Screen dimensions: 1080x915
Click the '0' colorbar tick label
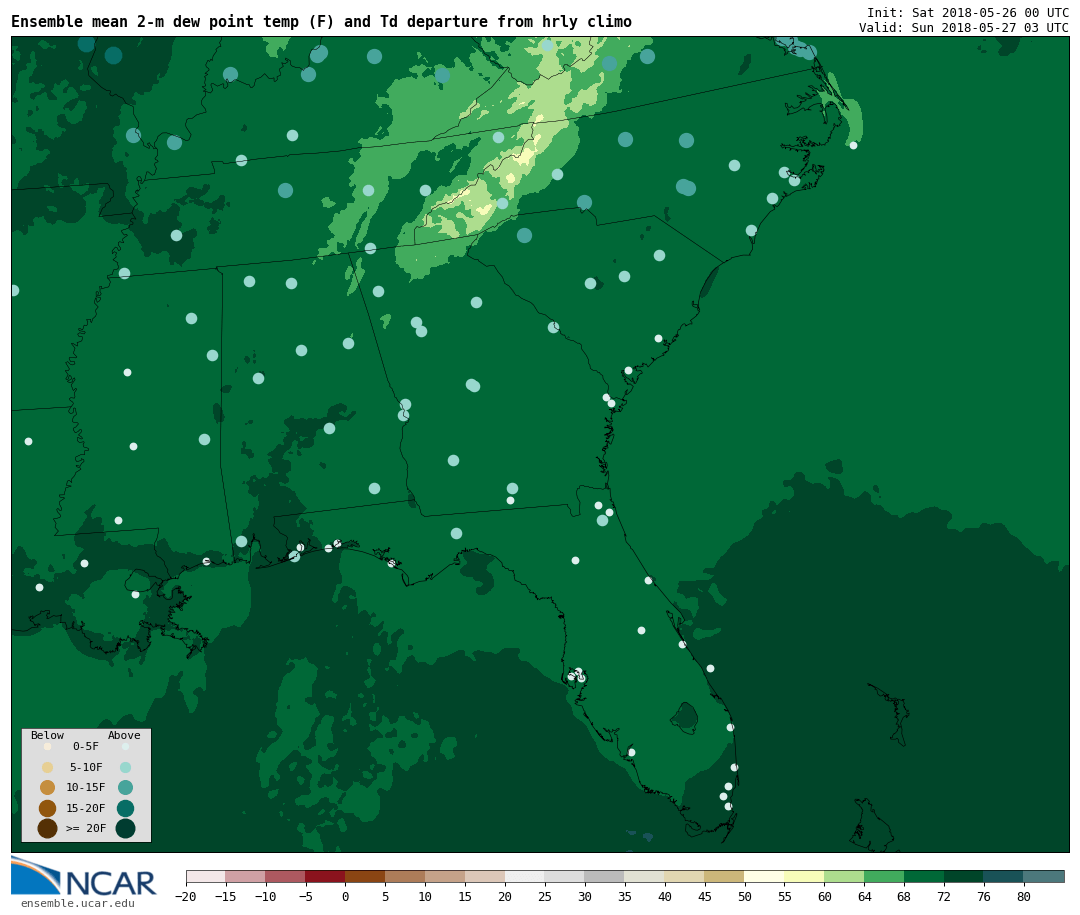[x=346, y=897]
